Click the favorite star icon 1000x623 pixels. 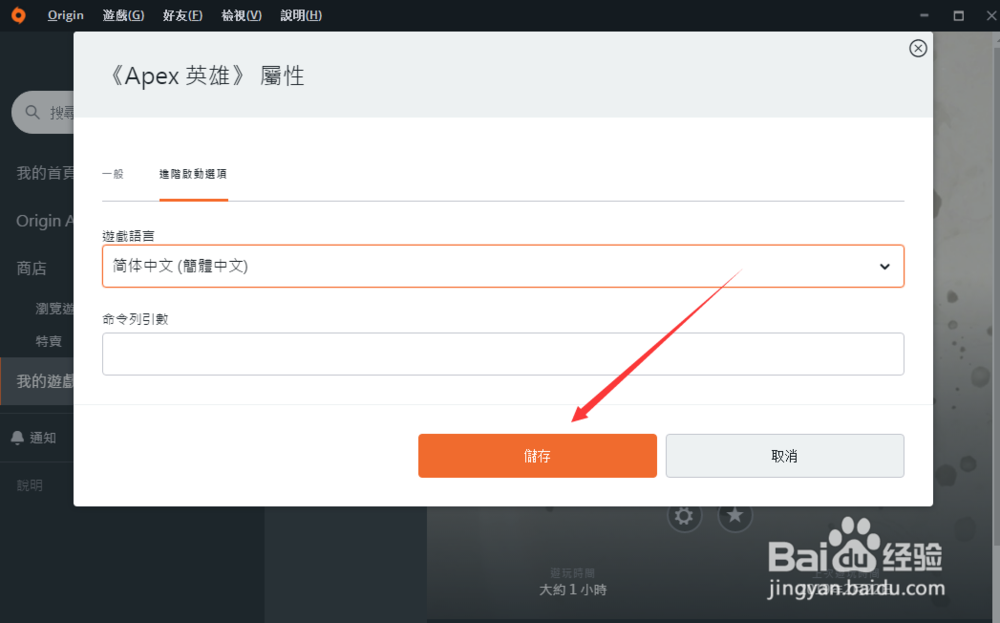tap(735, 515)
